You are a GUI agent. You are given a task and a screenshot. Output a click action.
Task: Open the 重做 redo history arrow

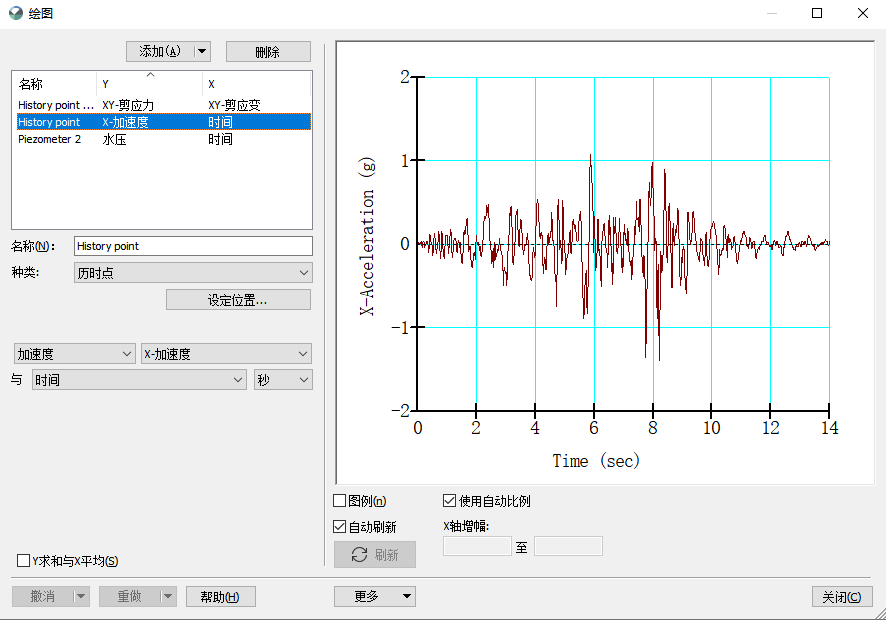[x=168, y=596]
